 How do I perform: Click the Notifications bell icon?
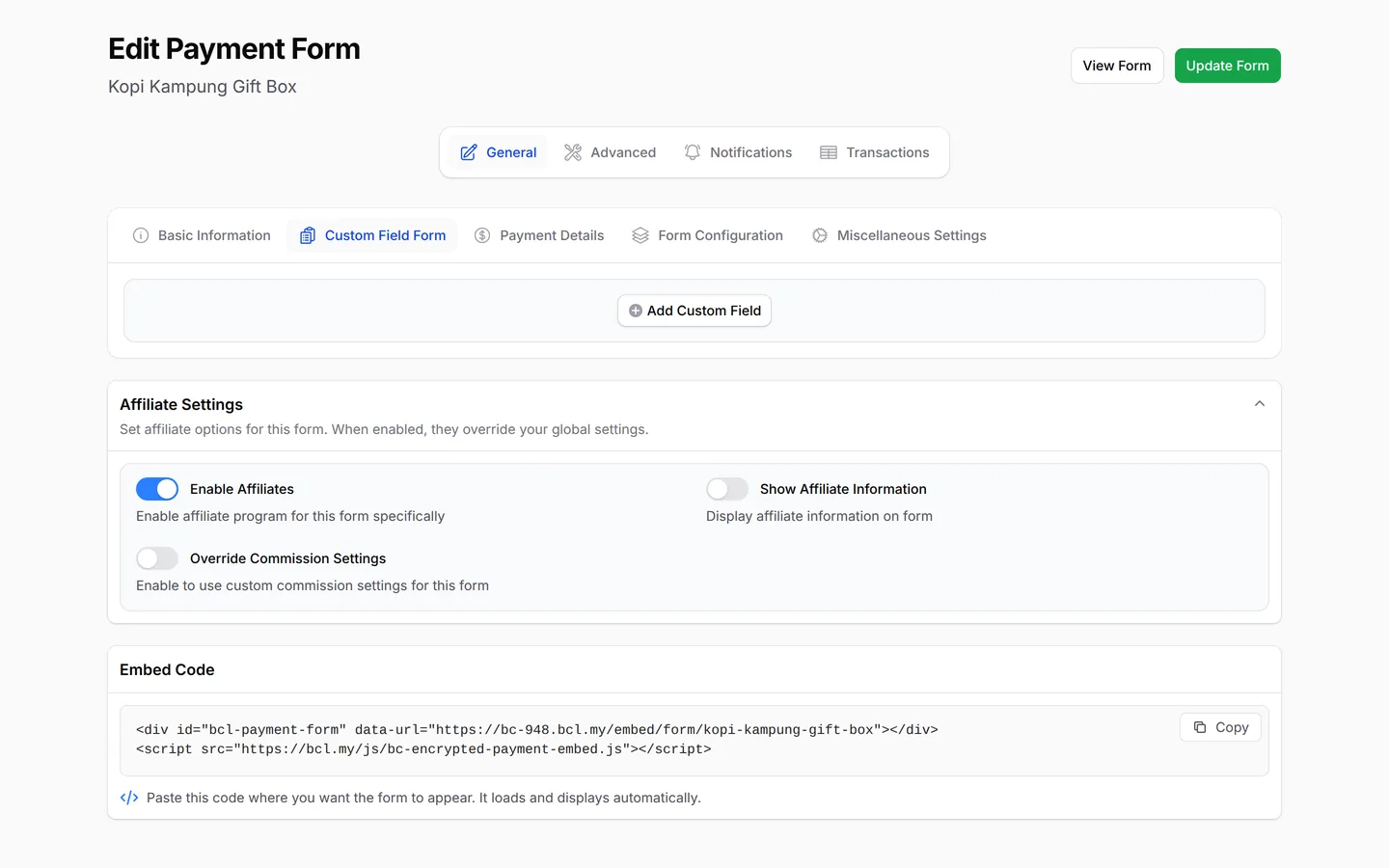[693, 152]
